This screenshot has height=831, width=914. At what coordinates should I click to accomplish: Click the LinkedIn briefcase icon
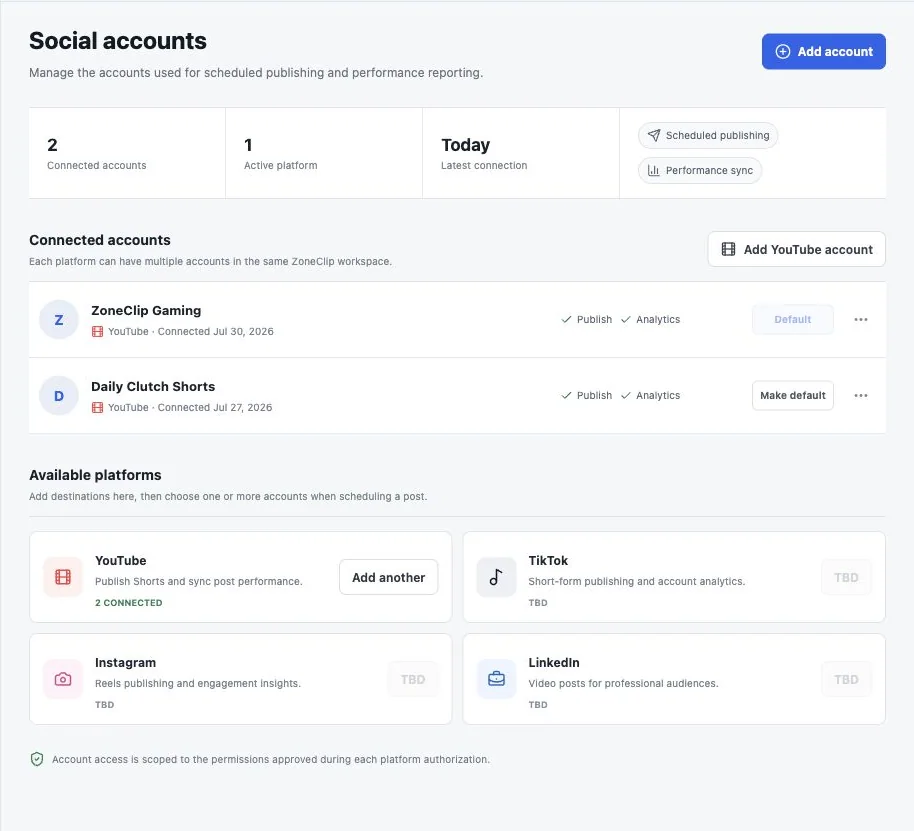496,679
